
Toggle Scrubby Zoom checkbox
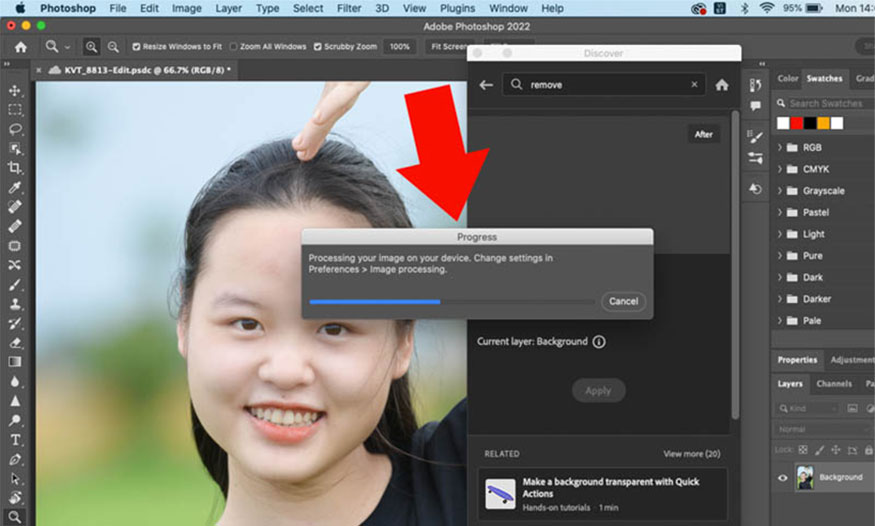[317, 47]
